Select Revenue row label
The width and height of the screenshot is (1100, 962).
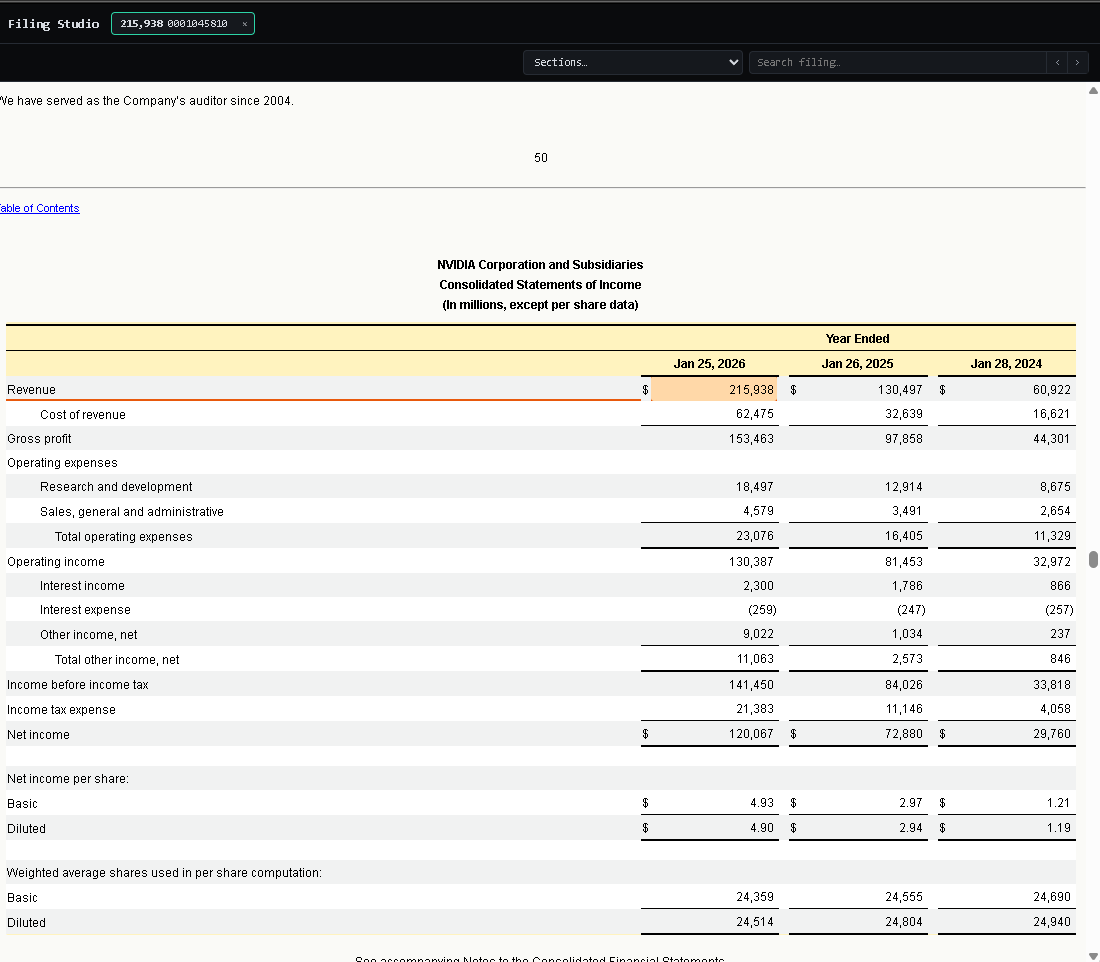[x=32, y=390]
